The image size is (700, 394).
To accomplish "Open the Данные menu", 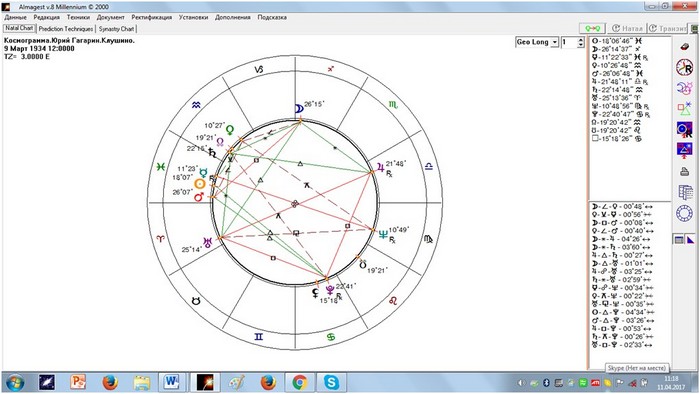I will 15,17.
